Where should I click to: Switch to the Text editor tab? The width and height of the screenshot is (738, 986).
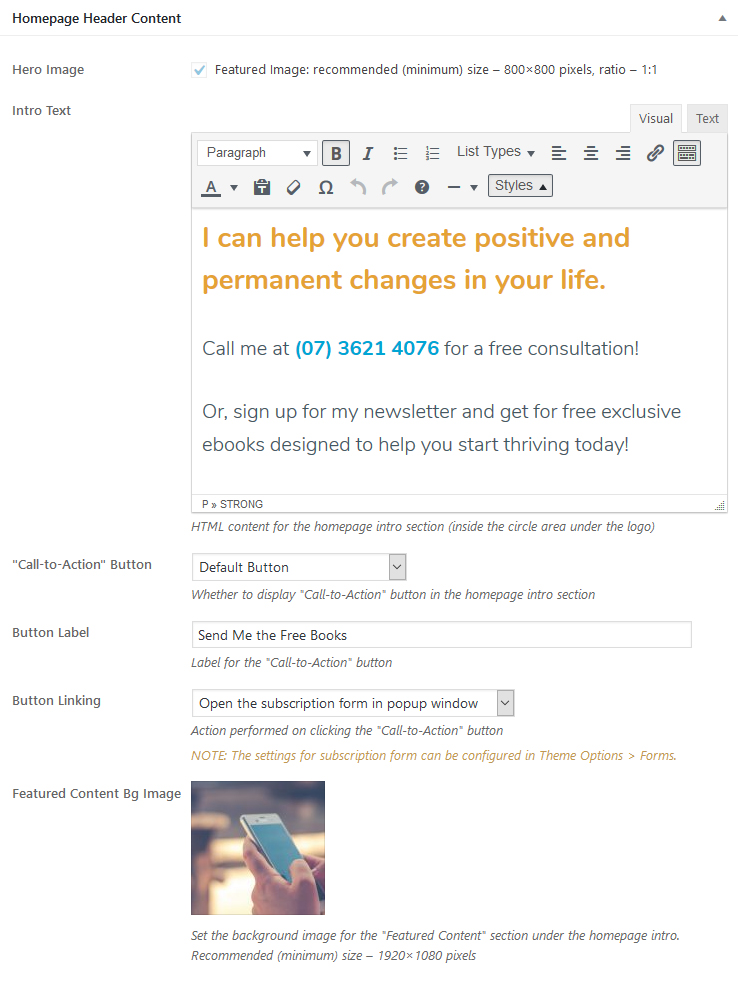point(707,119)
